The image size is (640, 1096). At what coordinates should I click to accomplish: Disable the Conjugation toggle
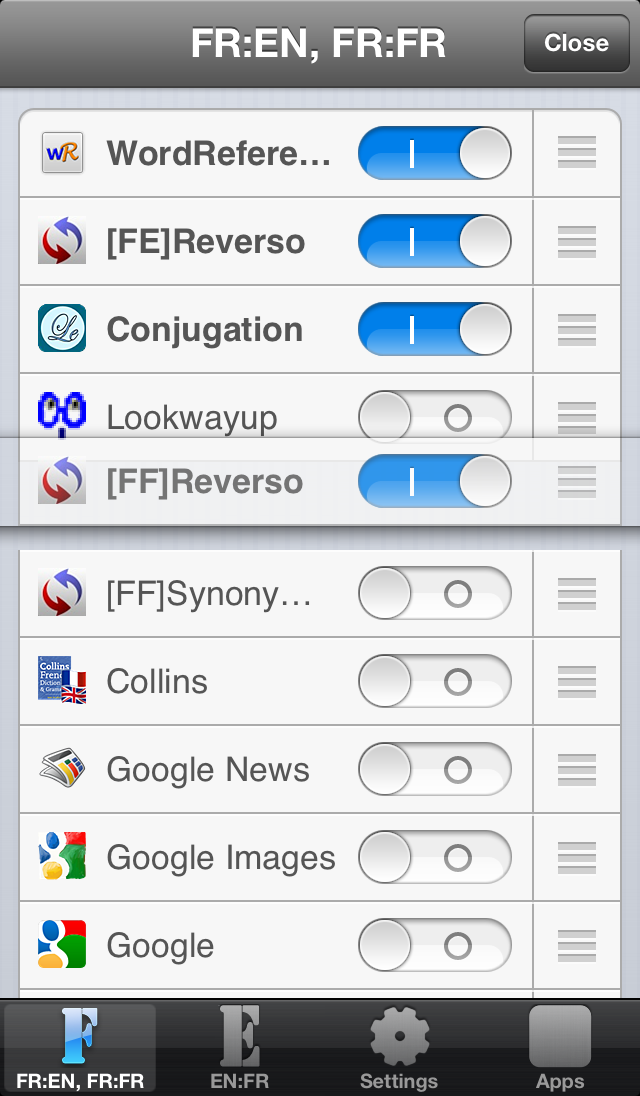click(x=435, y=329)
